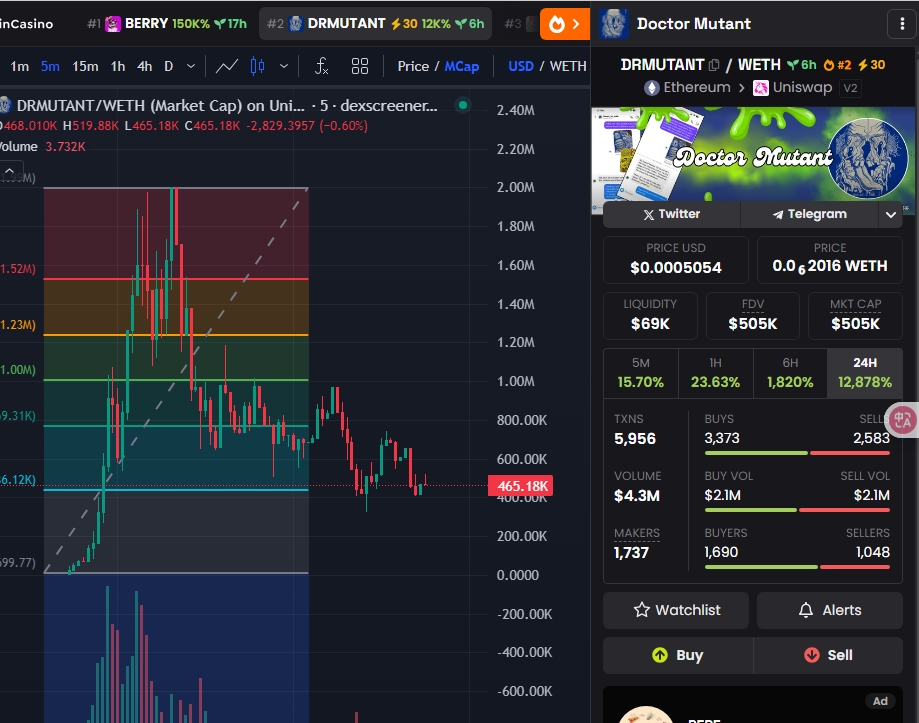Click the Sell button

(828, 655)
